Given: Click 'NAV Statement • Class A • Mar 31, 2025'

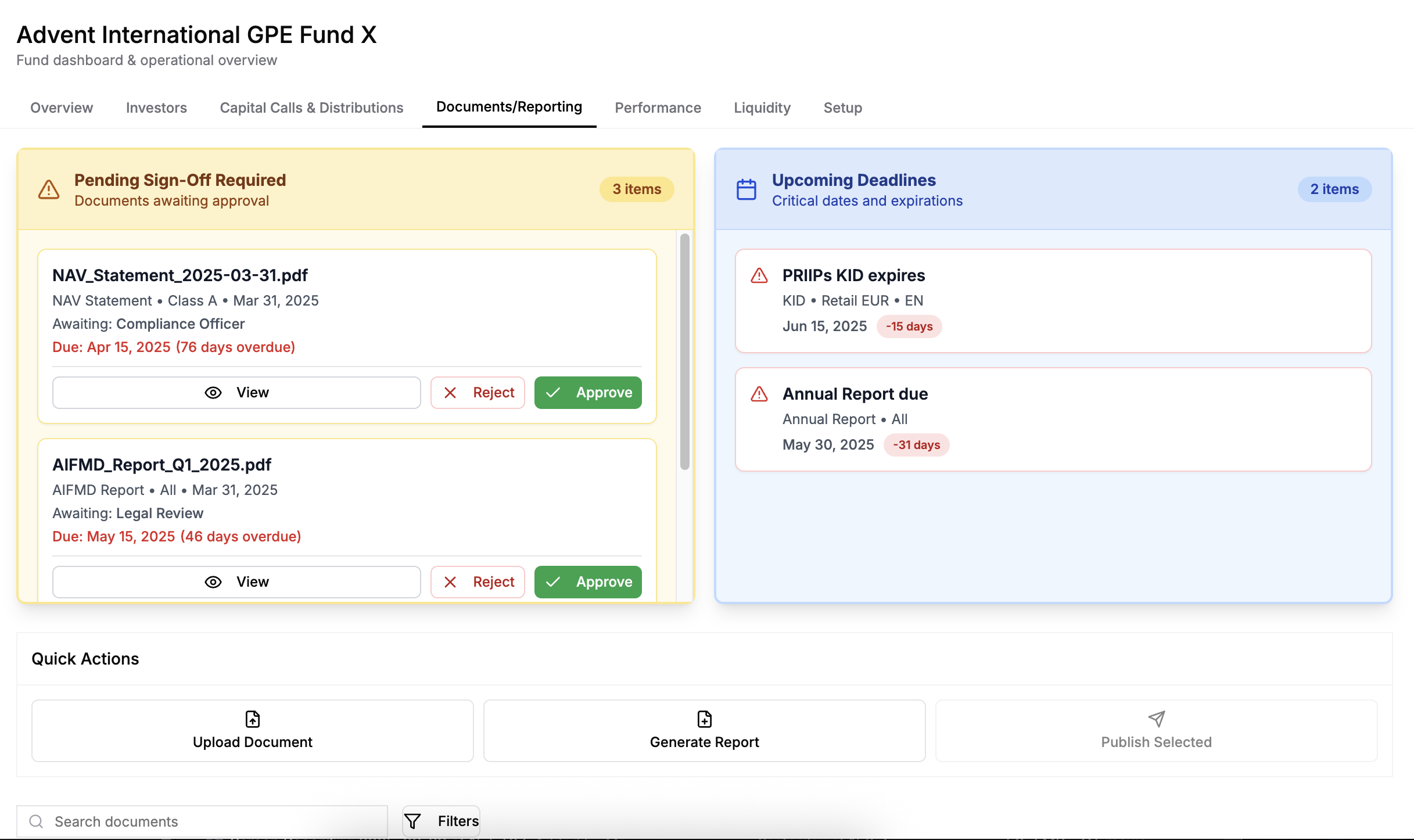Looking at the screenshot, I should pos(185,301).
